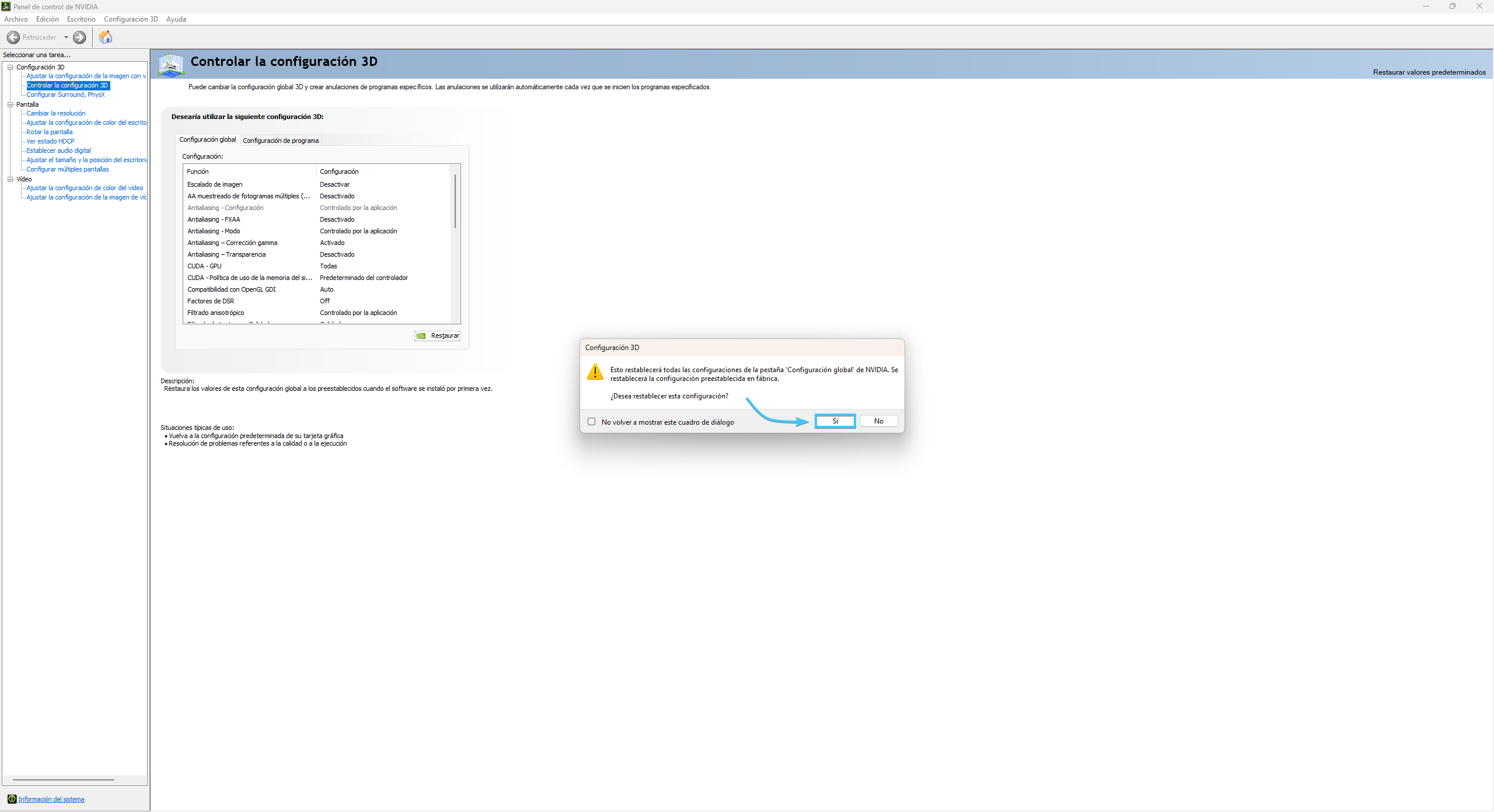Open the Archivo menu
The height and width of the screenshot is (812, 1494).
16,19
